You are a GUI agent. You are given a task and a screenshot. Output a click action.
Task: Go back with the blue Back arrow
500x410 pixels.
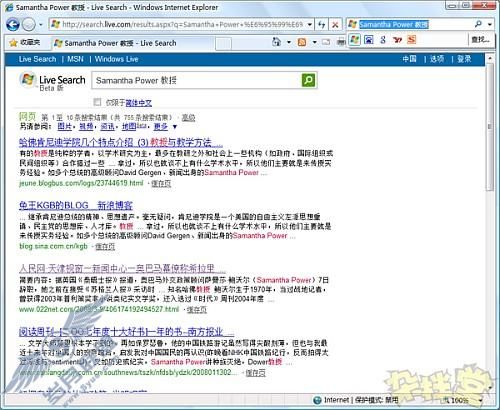pos(13,24)
